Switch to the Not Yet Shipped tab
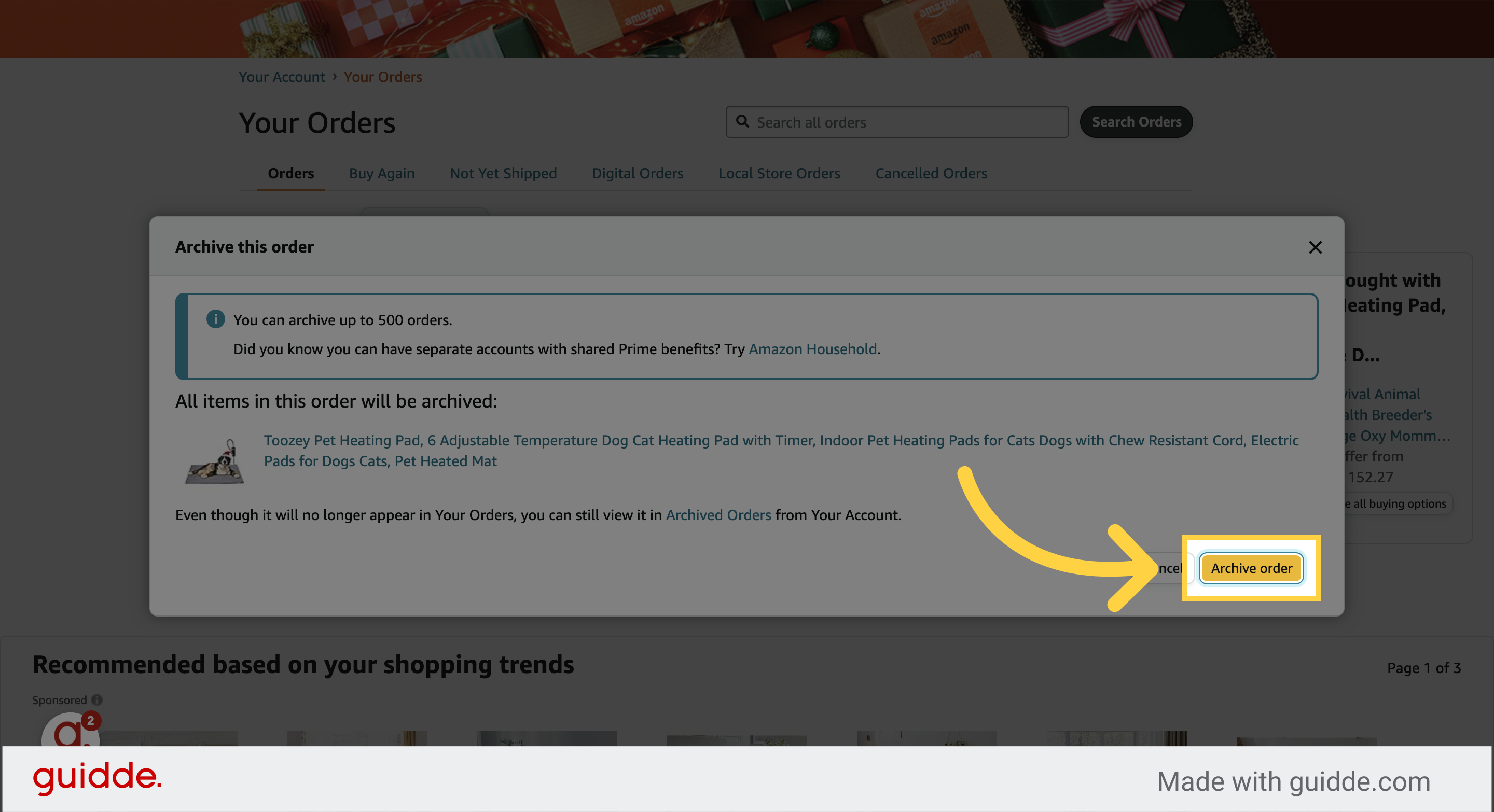Screen dimensions: 1494x812 tap(503, 173)
